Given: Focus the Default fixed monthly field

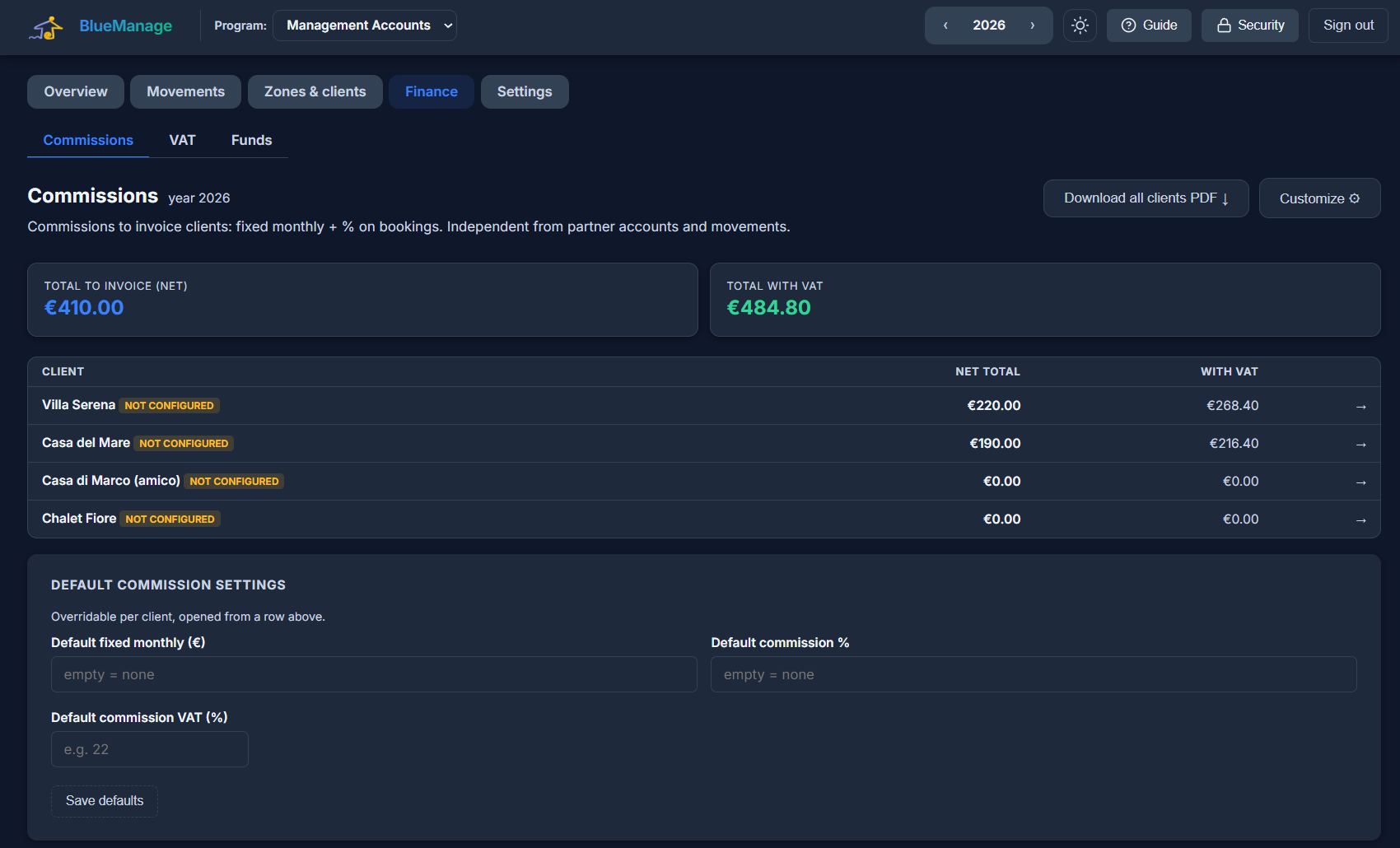Looking at the screenshot, I should click(374, 674).
